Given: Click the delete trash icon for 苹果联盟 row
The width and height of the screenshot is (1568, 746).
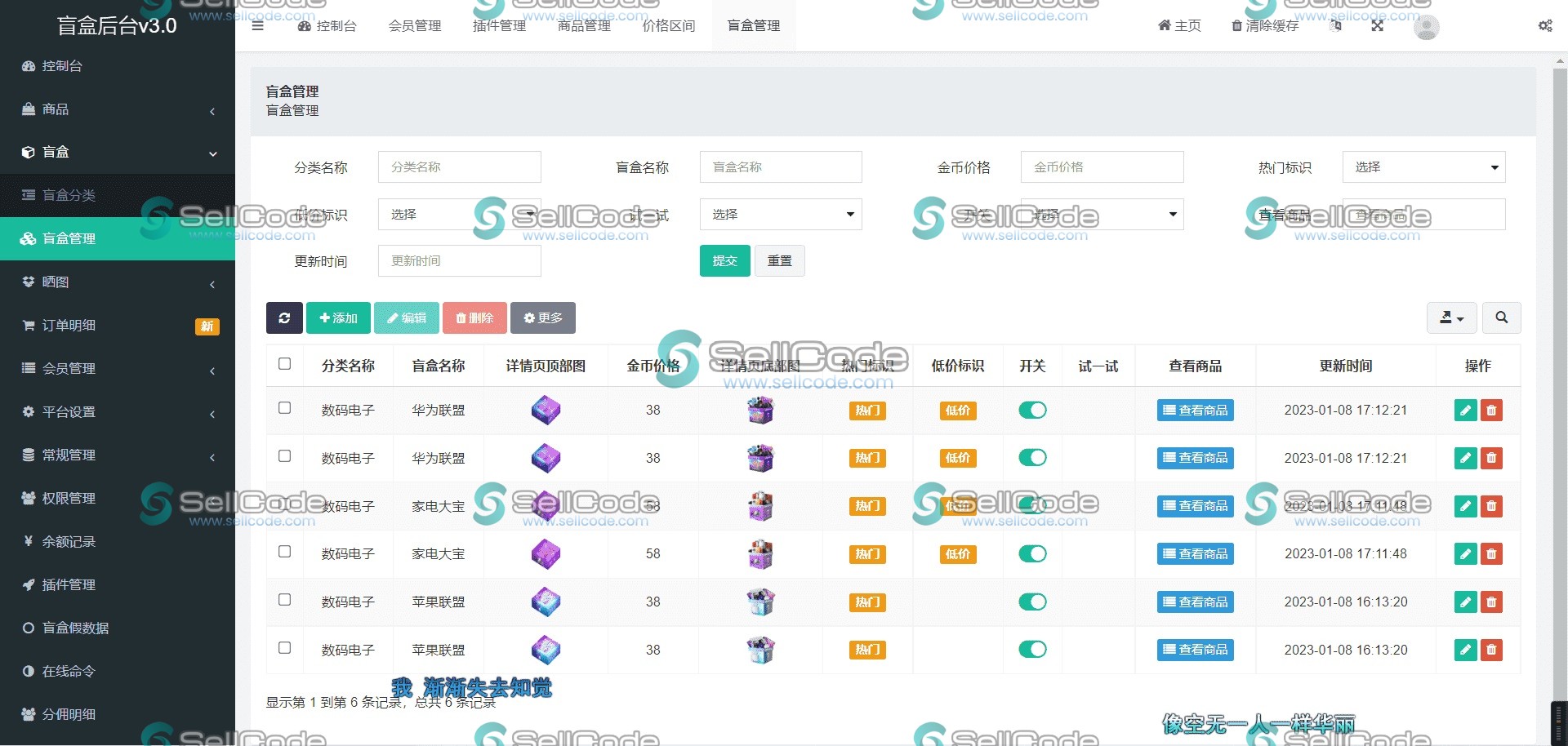Looking at the screenshot, I should tap(1492, 602).
